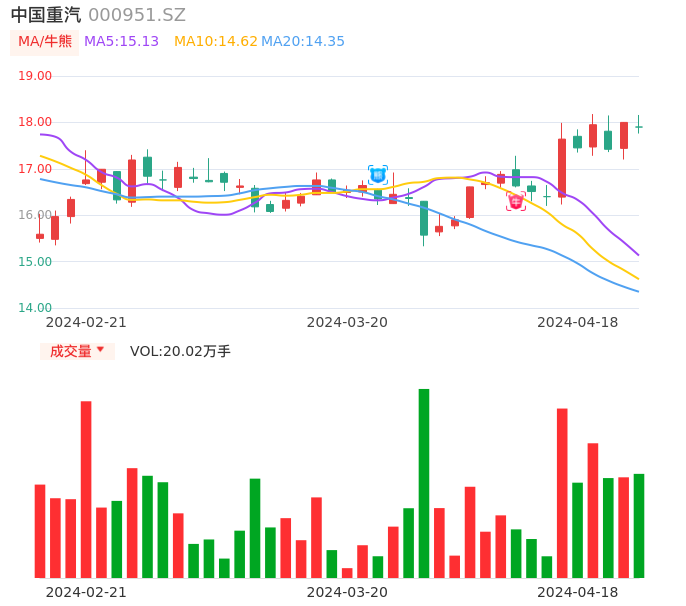The width and height of the screenshot is (686, 606).
Task: Select the 2024-04-18 date under volume chart
Action: [577, 592]
